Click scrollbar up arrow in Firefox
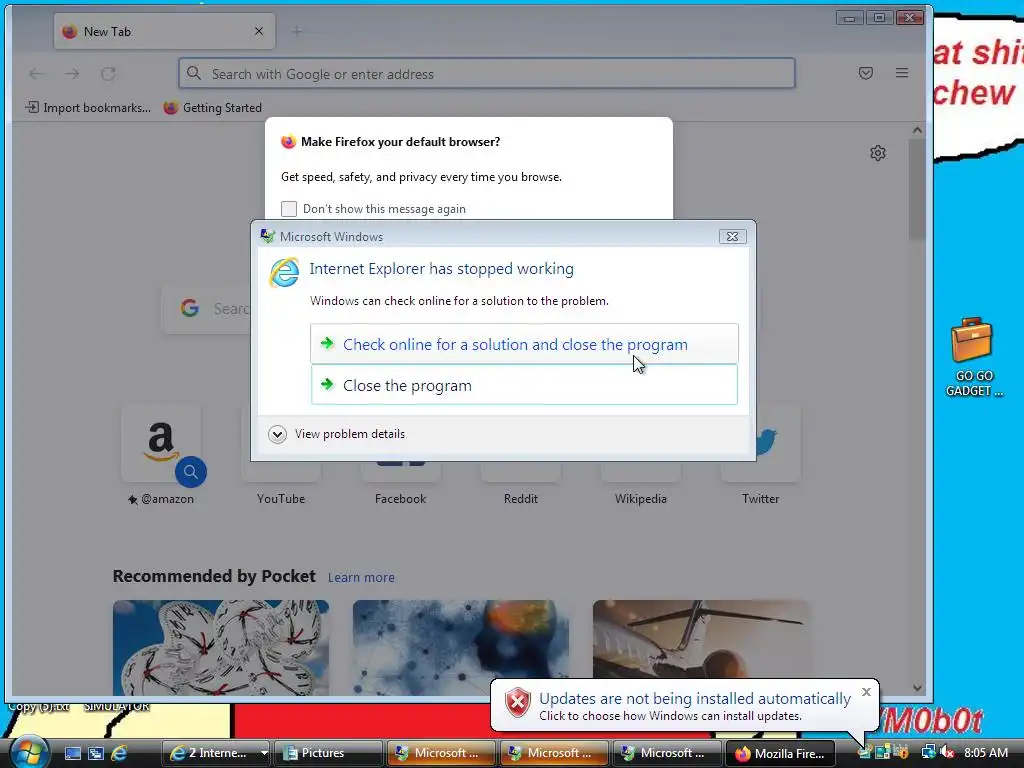The height and width of the screenshot is (768, 1024). pos(917,130)
